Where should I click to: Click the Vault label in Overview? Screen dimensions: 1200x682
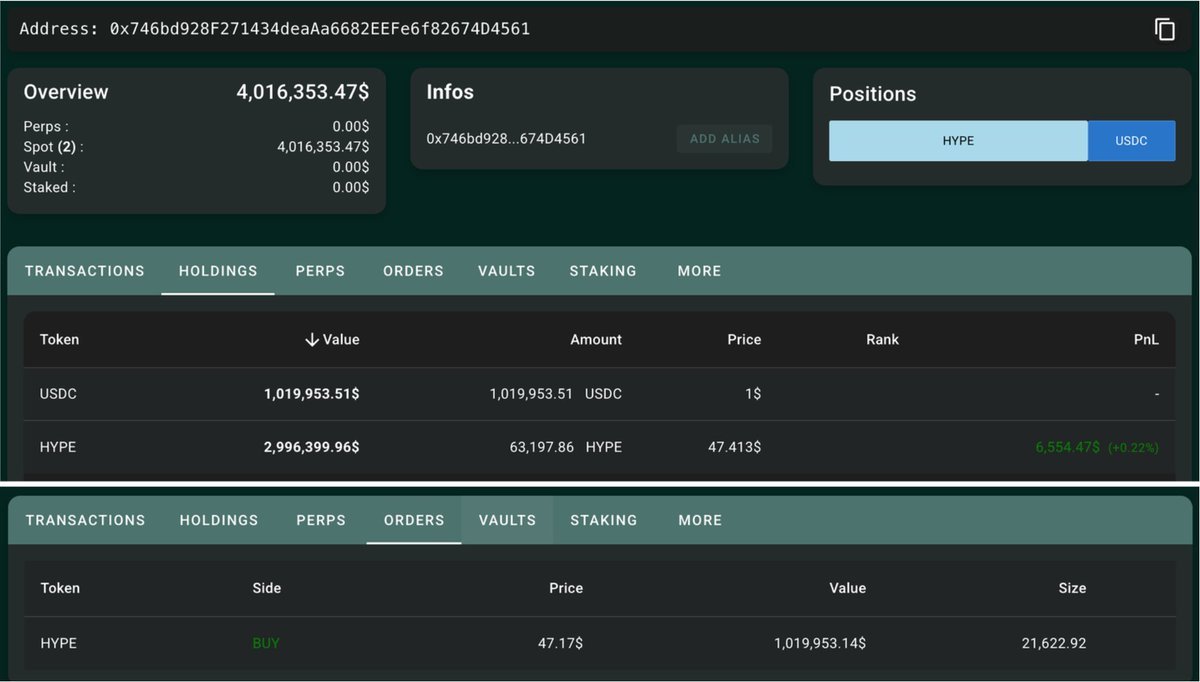click(x=46, y=167)
